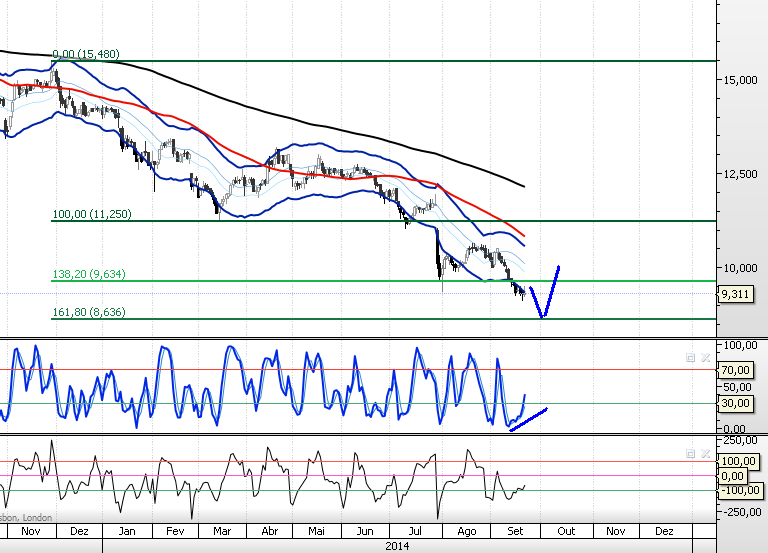The width and height of the screenshot is (768, 553).
Task: Click the 250,00 CCI axis label
Action: point(740,440)
